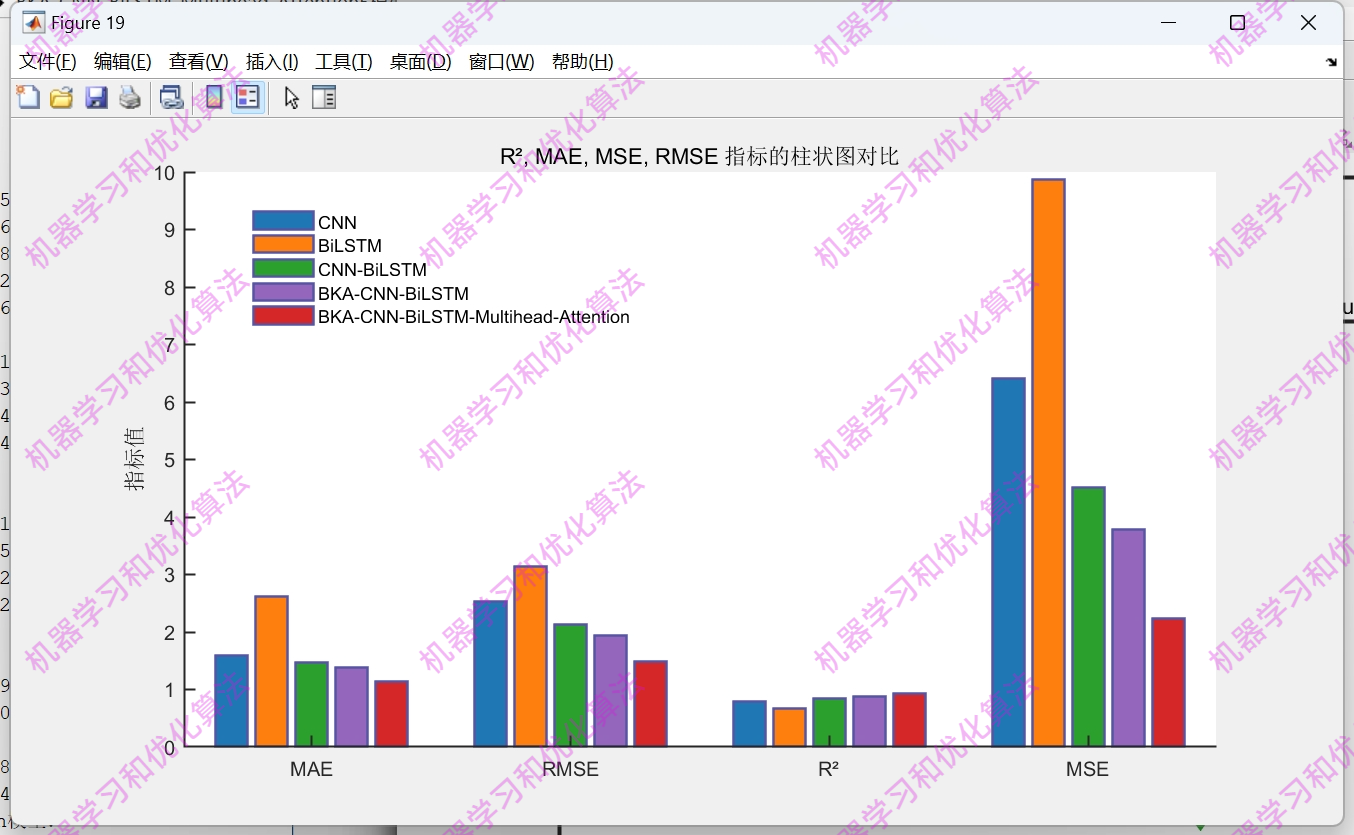
Task: Select the blue CNN bar in RMSE group
Action: click(x=490, y=674)
